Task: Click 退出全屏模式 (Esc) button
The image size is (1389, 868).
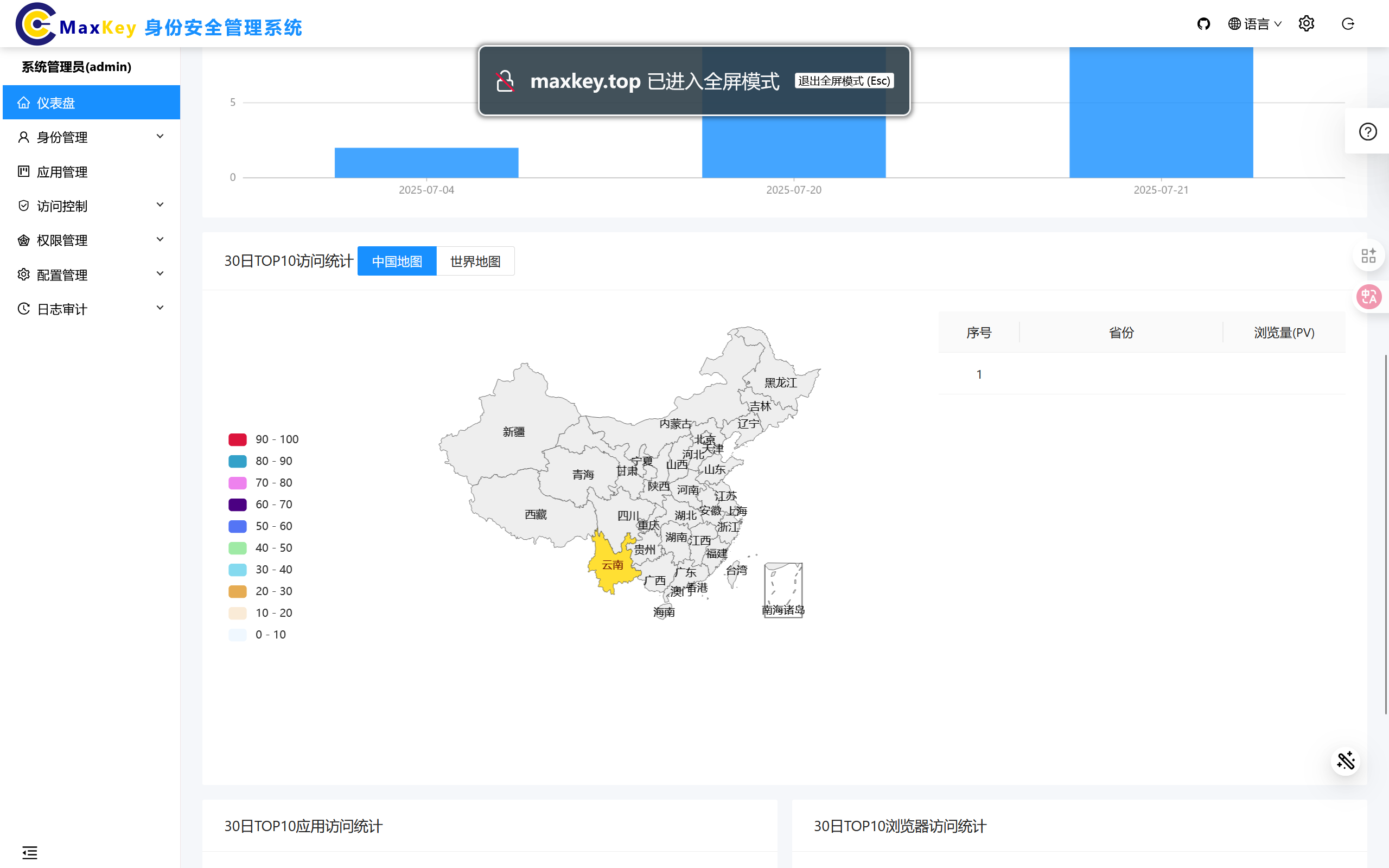Action: click(x=844, y=80)
